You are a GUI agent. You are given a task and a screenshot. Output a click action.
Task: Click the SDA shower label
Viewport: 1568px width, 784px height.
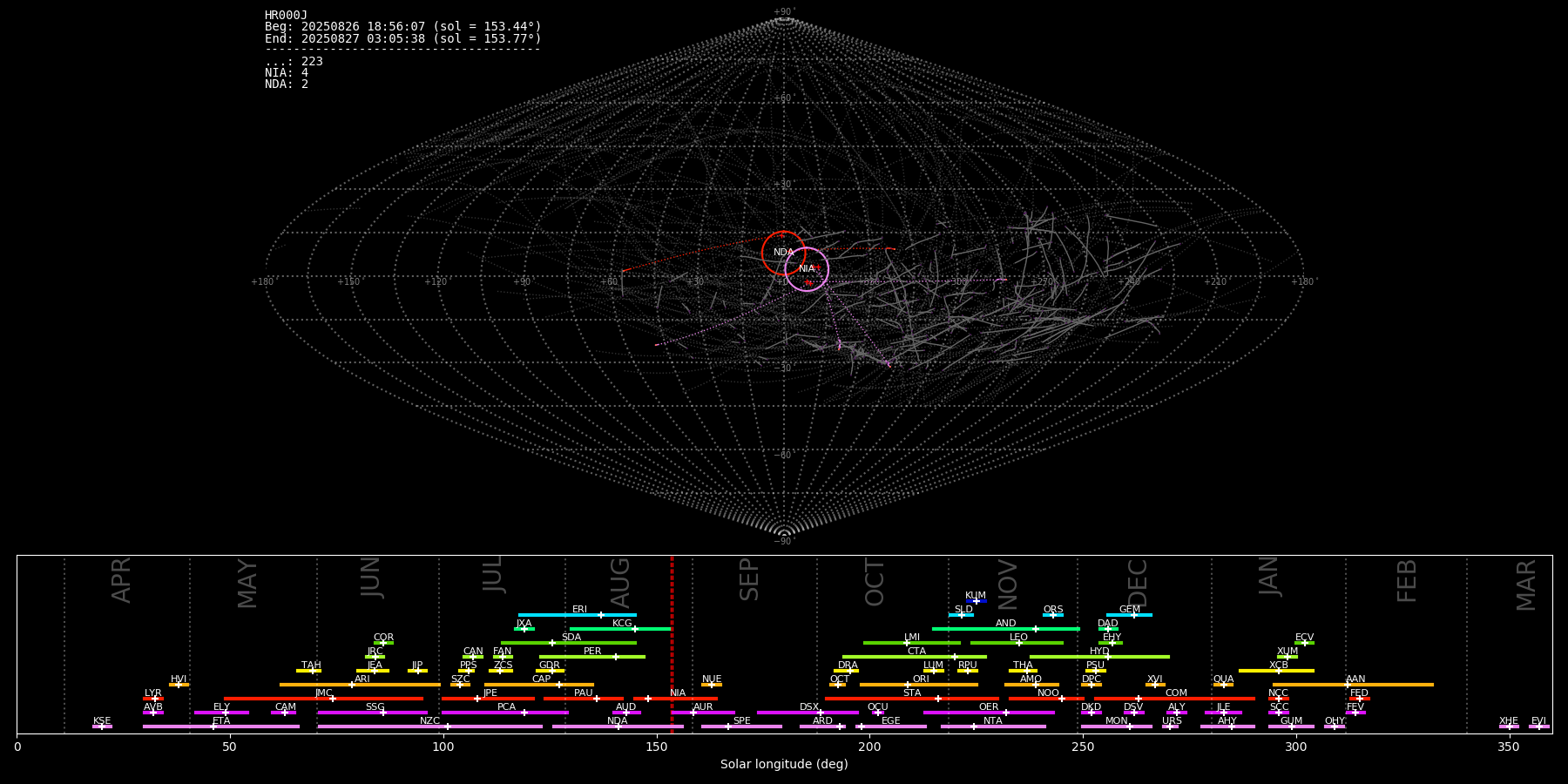[571, 637]
